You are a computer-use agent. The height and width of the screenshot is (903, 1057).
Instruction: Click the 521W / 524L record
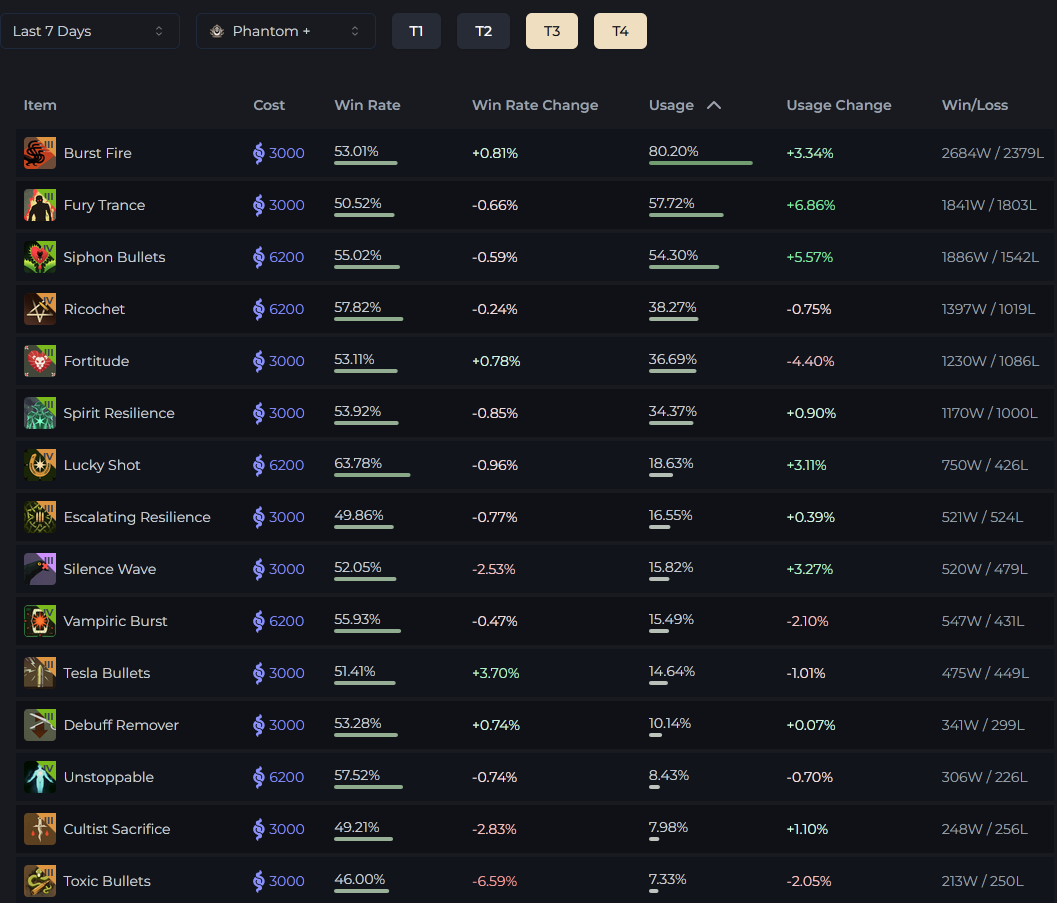click(982, 517)
